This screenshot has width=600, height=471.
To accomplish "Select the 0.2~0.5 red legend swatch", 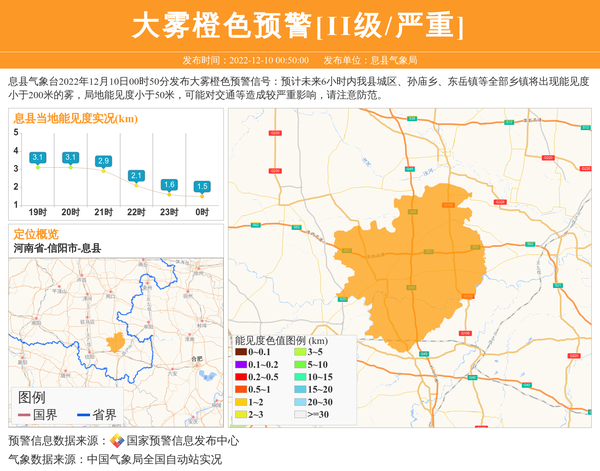I will (x=241, y=376).
